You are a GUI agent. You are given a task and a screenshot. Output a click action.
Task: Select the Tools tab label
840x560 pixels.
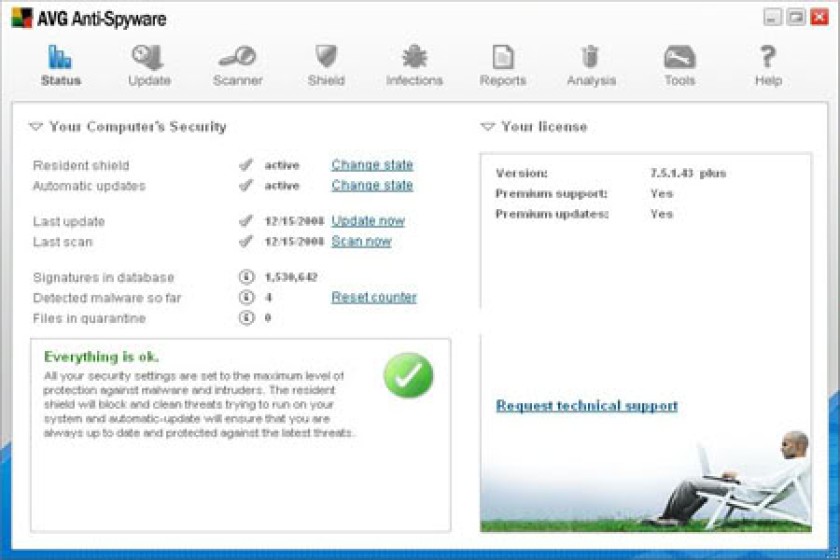[x=680, y=80]
